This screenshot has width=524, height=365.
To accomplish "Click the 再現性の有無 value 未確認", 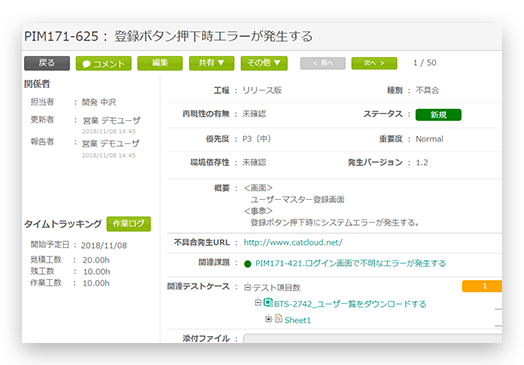I will (254, 114).
